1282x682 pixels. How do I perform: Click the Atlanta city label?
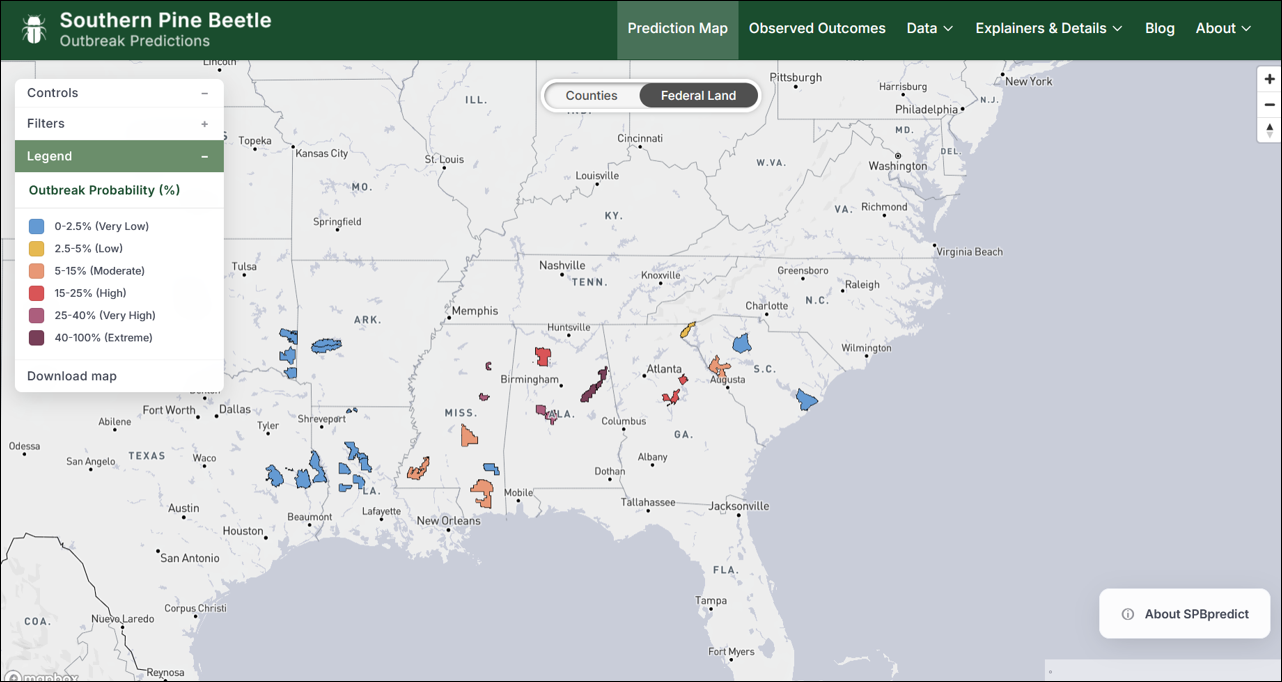click(x=664, y=369)
